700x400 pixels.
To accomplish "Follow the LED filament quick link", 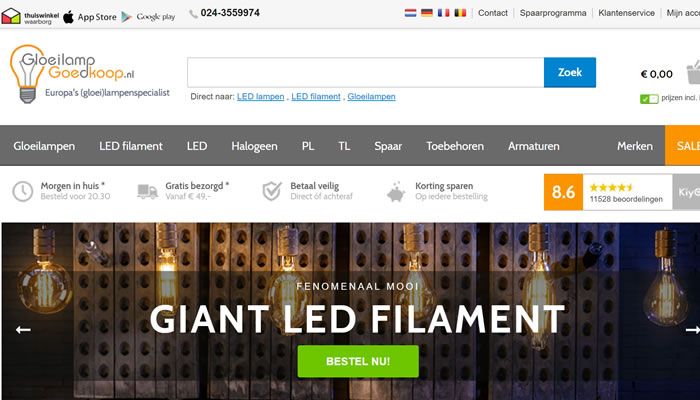I will point(316,97).
